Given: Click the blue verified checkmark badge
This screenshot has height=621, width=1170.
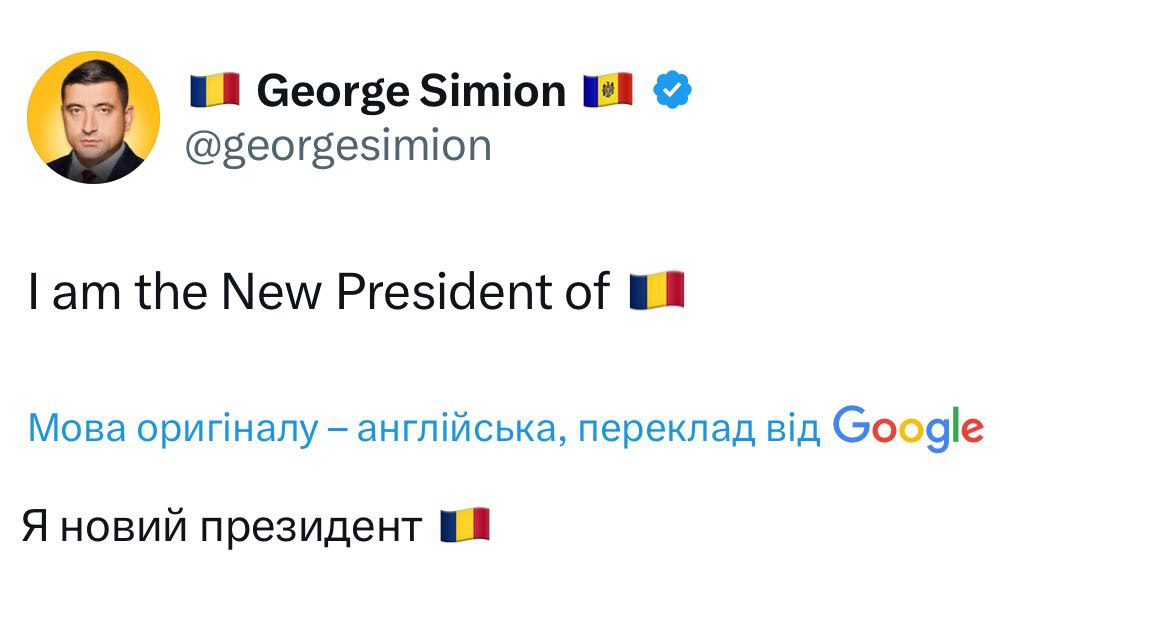Looking at the screenshot, I should click(673, 92).
